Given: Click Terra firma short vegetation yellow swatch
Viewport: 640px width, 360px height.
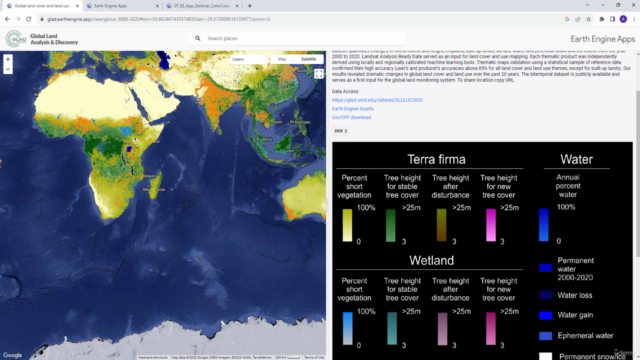Looking at the screenshot, I should tap(347, 225).
